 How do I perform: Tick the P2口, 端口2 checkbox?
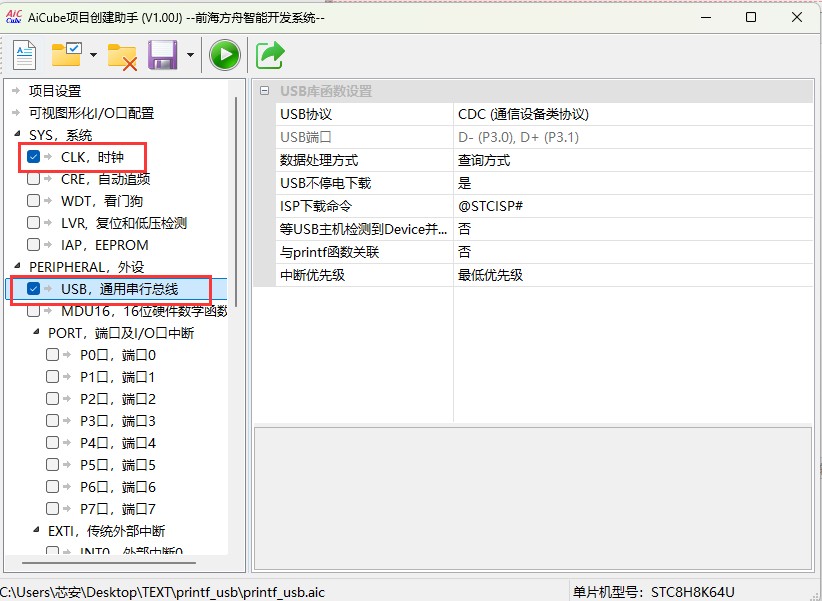pyautogui.click(x=52, y=399)
